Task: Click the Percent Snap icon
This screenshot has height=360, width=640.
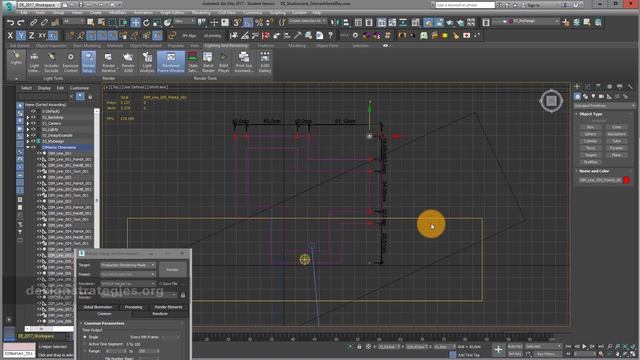Action: pos(259,22)
